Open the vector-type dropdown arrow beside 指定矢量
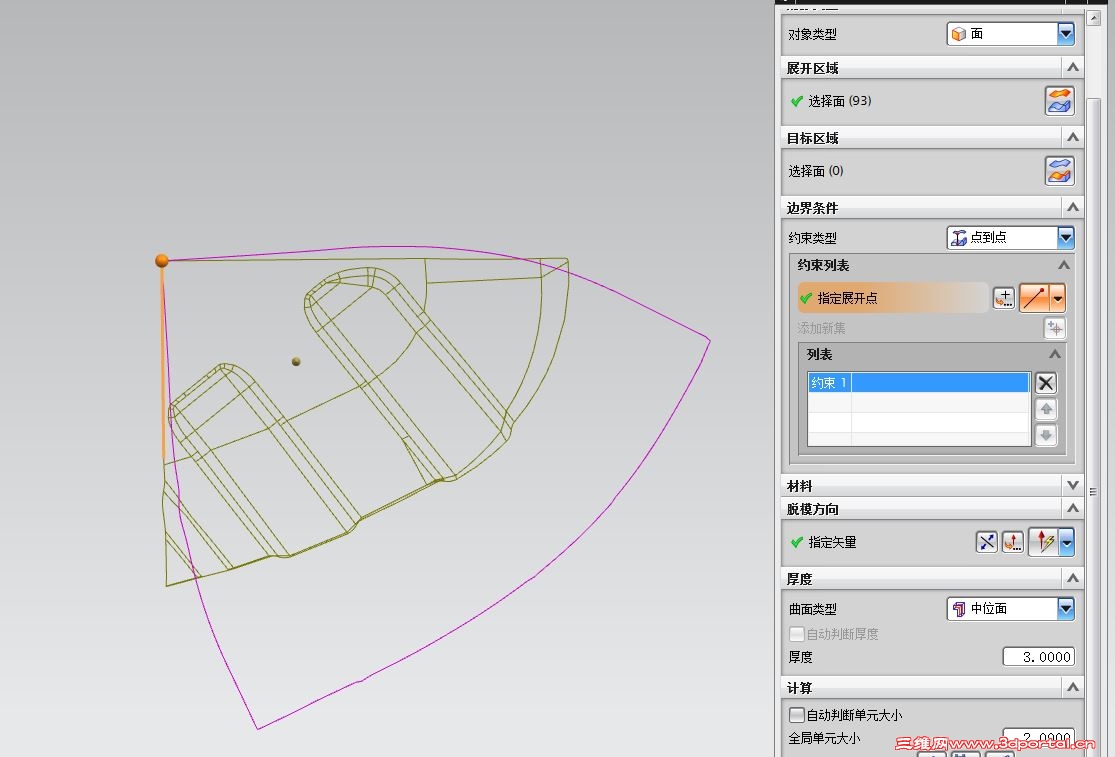The width and height of the screenshot is (1115, 757). point(1067,542)
